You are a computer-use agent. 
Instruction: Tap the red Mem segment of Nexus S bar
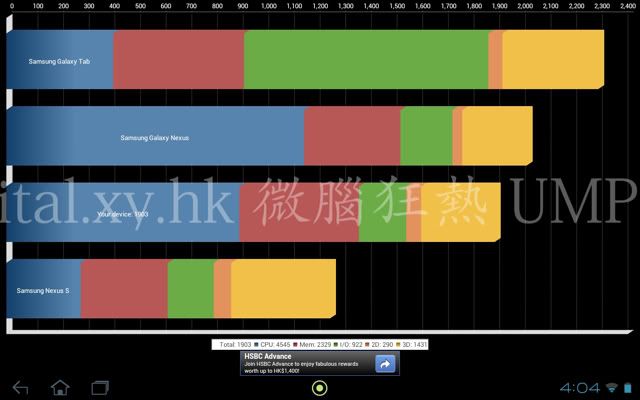point(123,291)
